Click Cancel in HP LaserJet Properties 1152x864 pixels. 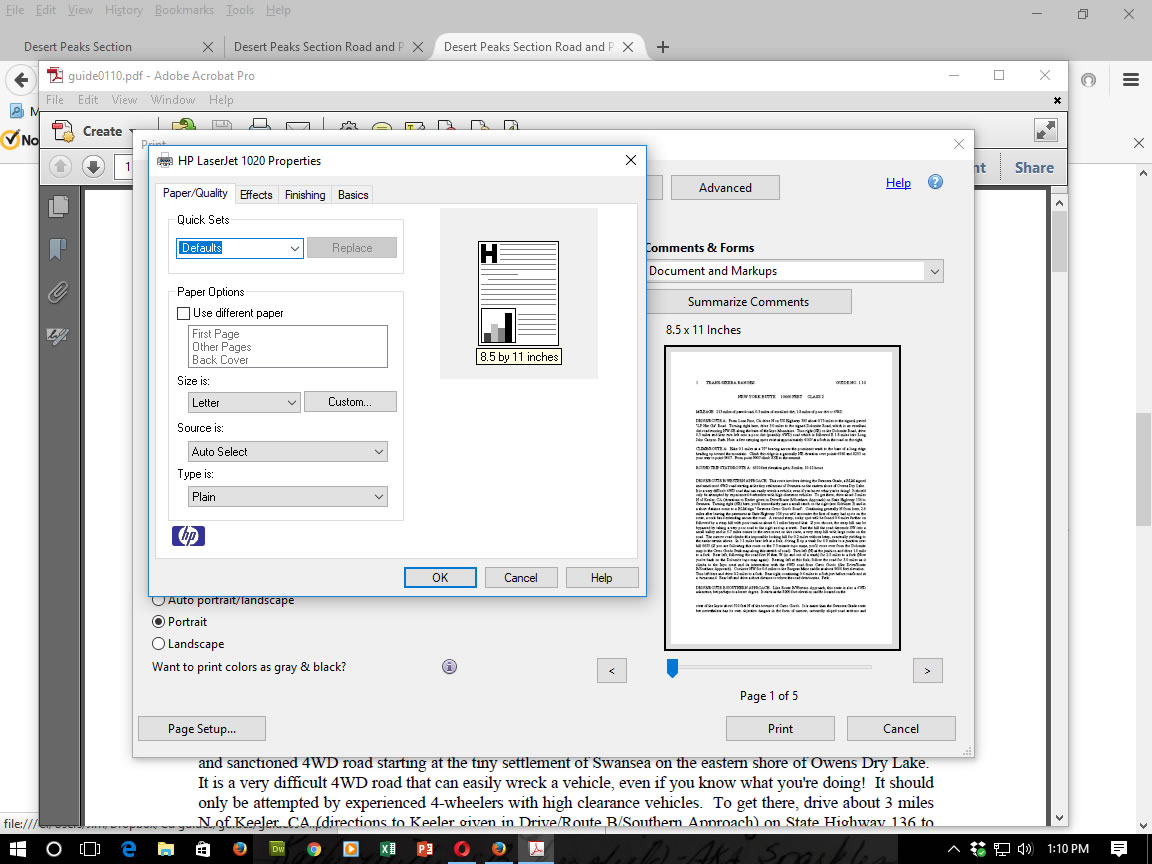(521, 577)
